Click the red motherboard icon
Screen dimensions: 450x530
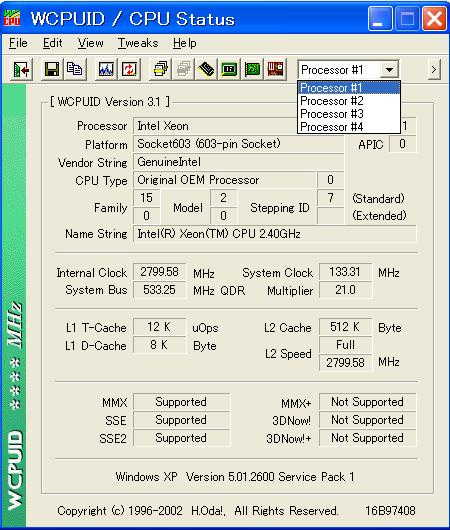click(275, 69)
